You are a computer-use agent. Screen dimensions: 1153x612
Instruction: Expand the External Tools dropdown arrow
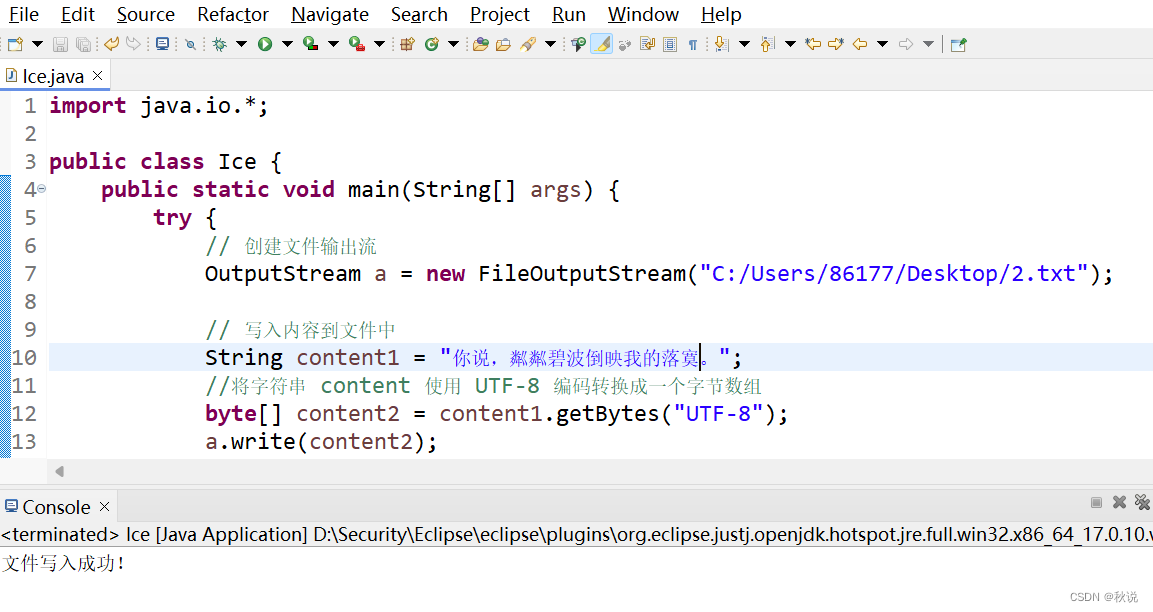(x=379, y=45)
